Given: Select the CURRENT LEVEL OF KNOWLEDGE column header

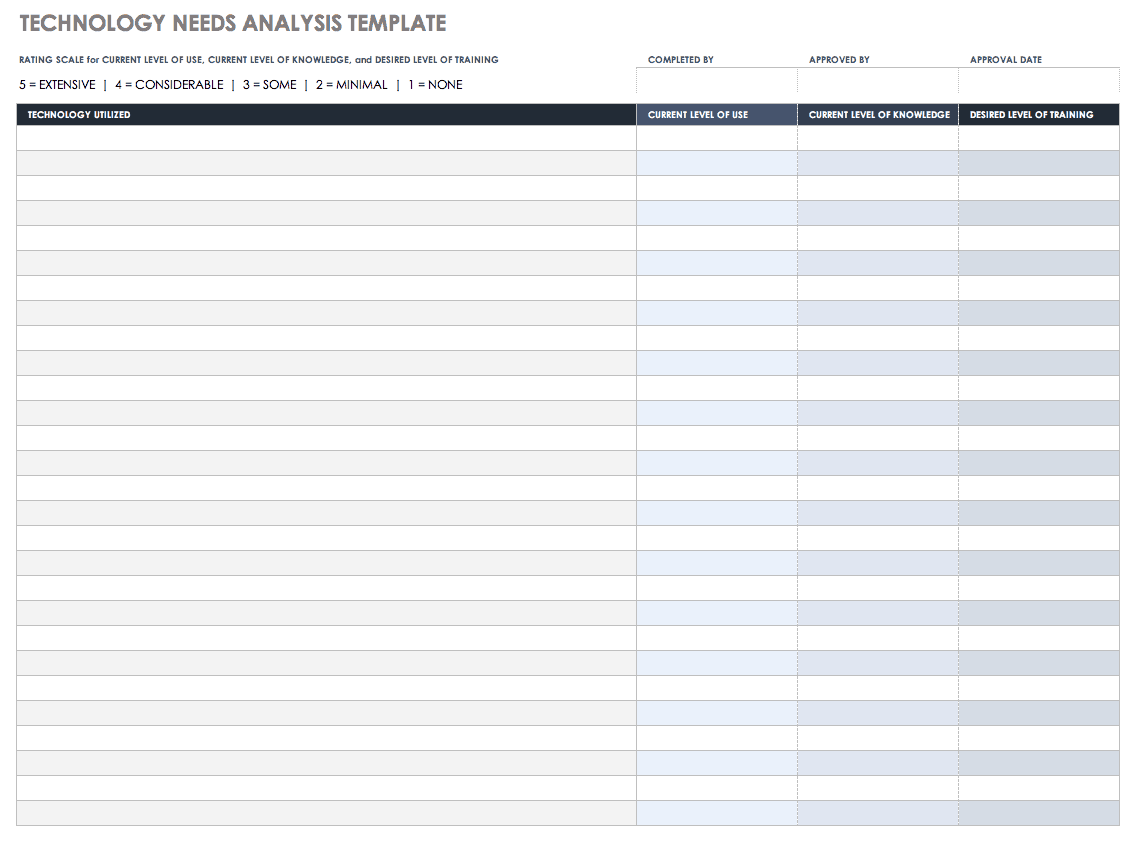Looking at the screenshot, I should pos(878,114).
